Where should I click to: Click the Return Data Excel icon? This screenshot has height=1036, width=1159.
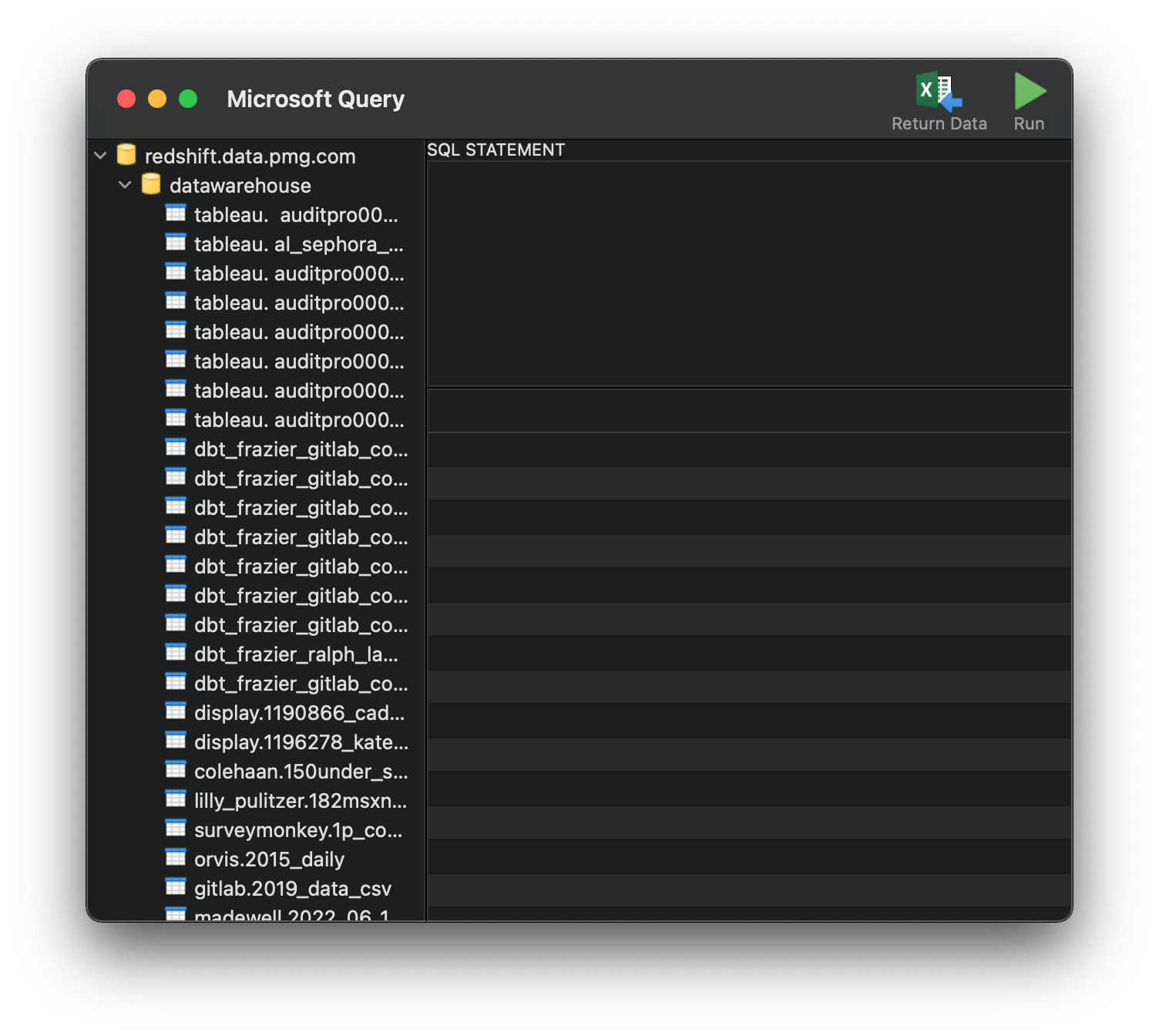click(939, 92)
